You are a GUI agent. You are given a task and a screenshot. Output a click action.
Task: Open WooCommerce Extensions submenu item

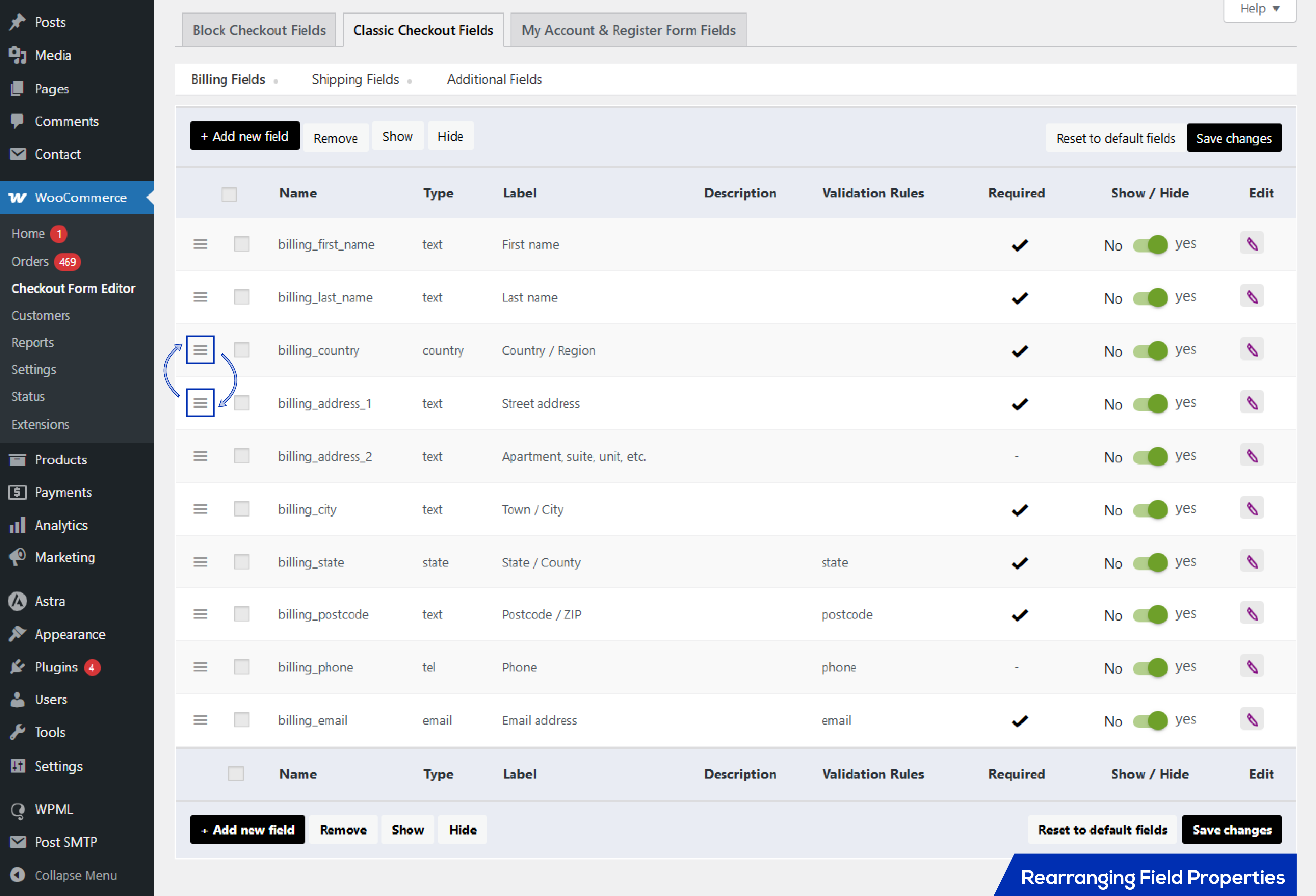(40, 424)
